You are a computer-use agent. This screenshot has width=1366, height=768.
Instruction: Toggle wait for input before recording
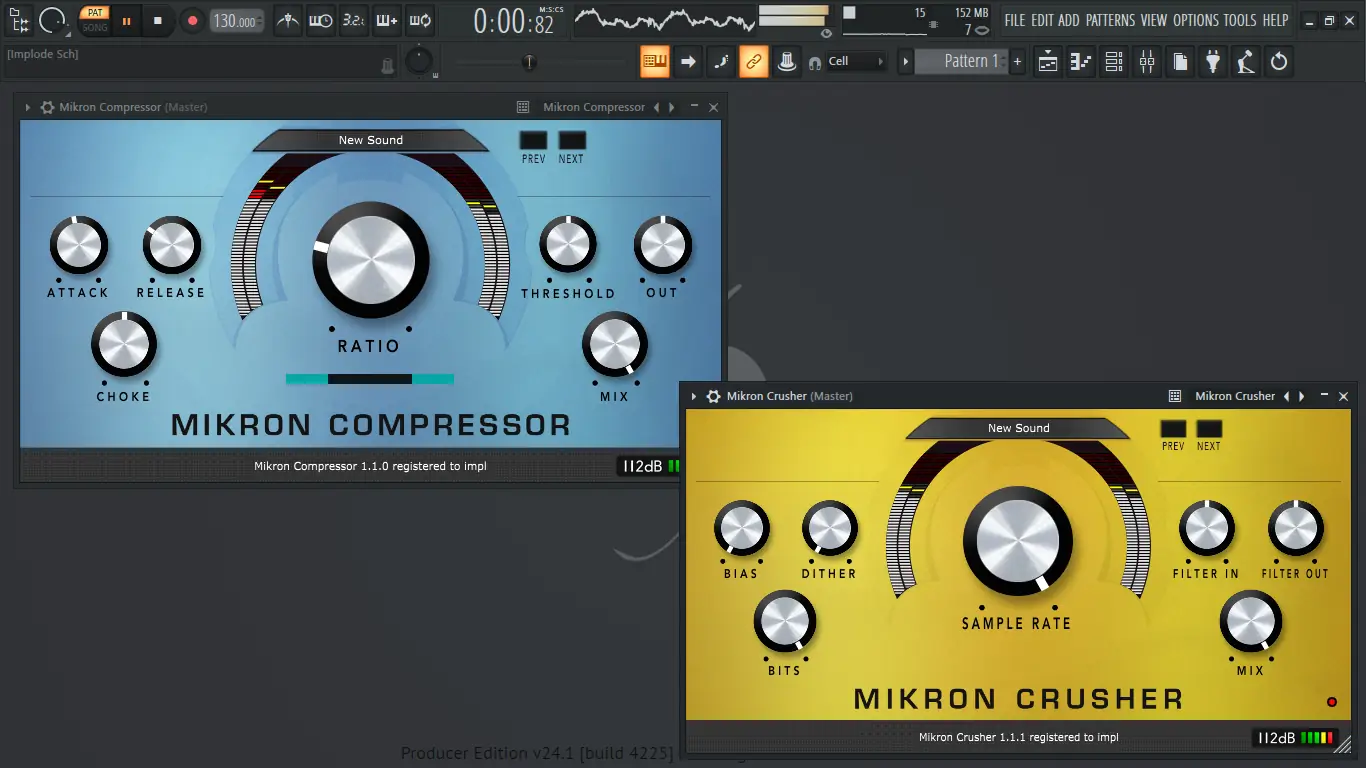pyautogui.click(x=321, y=20)
